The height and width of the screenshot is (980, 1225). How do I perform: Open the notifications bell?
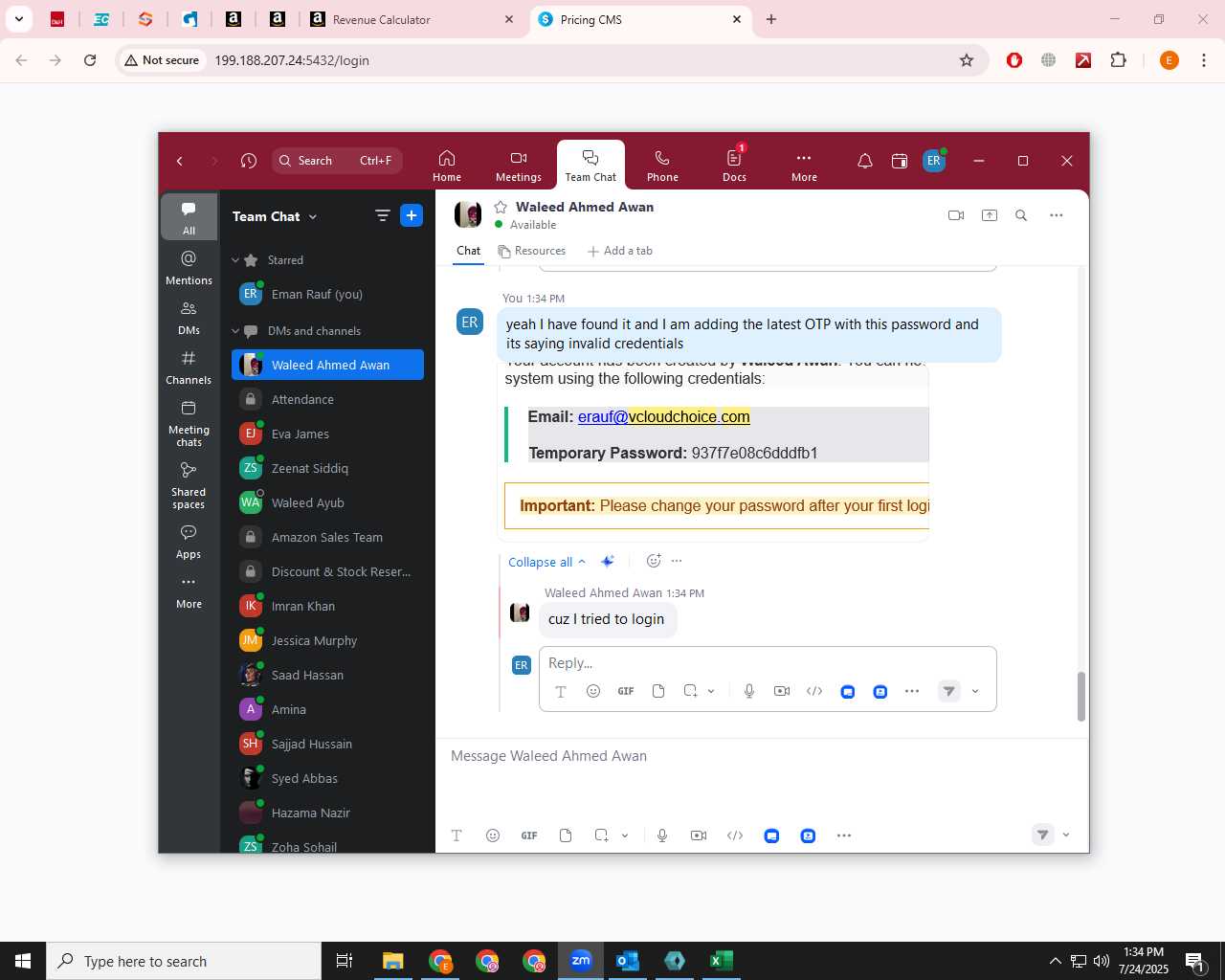click(x=865, y=161)
